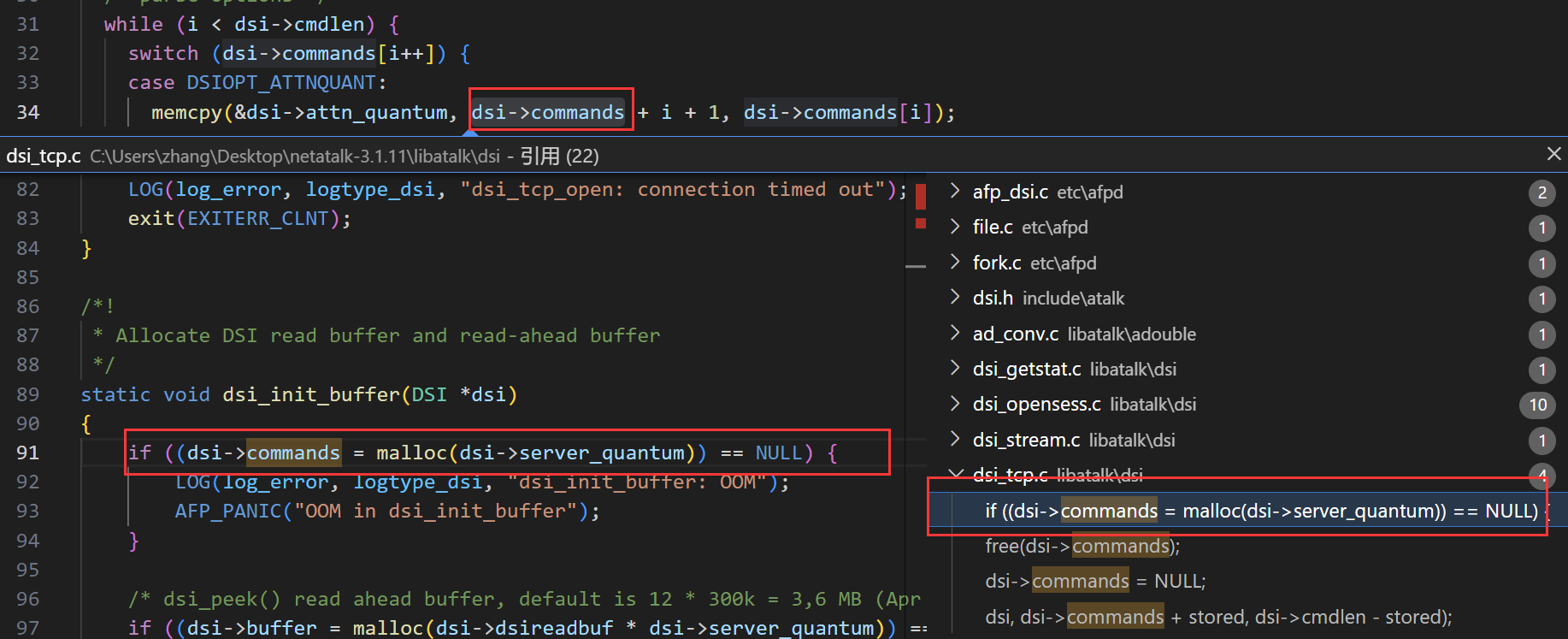Place cursor on dsi_init_buffer function name
Screen dimensions: 1568x639
click(311, 394)
